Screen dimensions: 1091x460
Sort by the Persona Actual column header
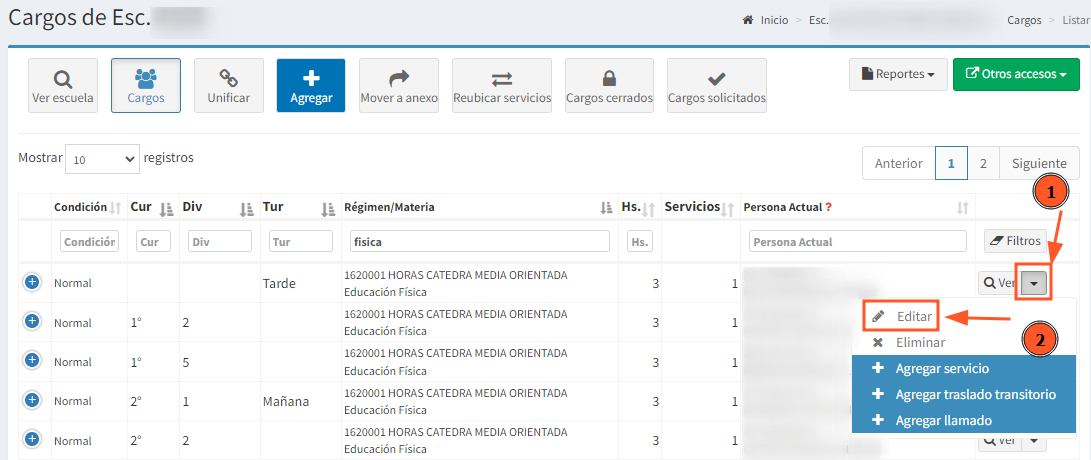coord(857,207)
